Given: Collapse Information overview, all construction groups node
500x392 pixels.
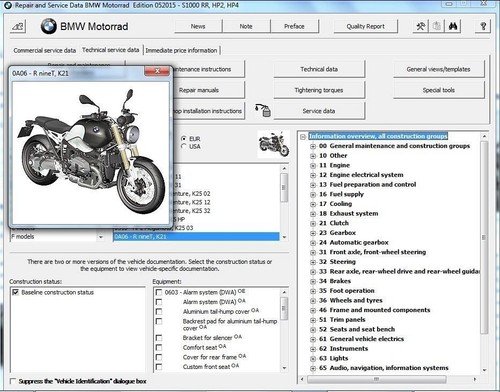Looking at the screenshot, I should coord(303,137).
